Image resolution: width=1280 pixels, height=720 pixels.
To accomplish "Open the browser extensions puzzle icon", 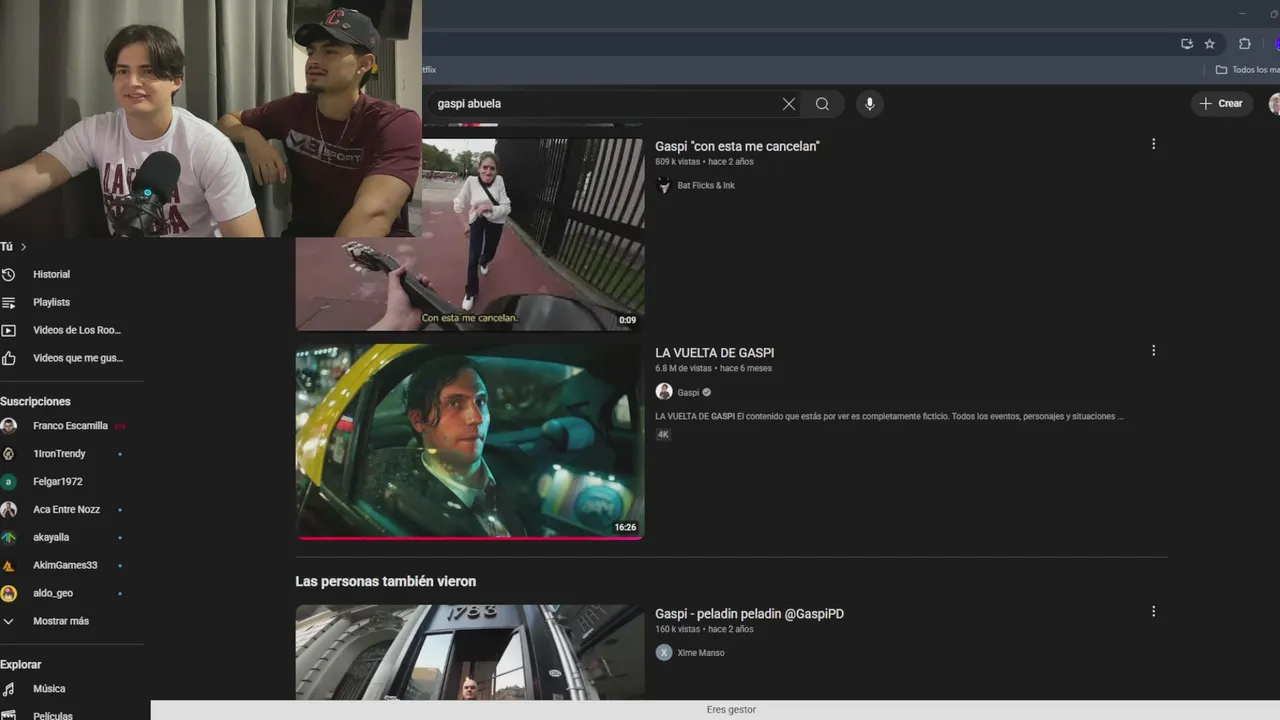I will [x=1245, y=44].
